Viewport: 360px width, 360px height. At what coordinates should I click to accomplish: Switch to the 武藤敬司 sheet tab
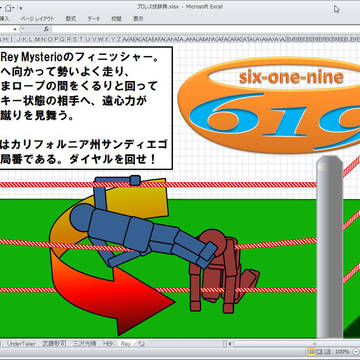point(55,343)
